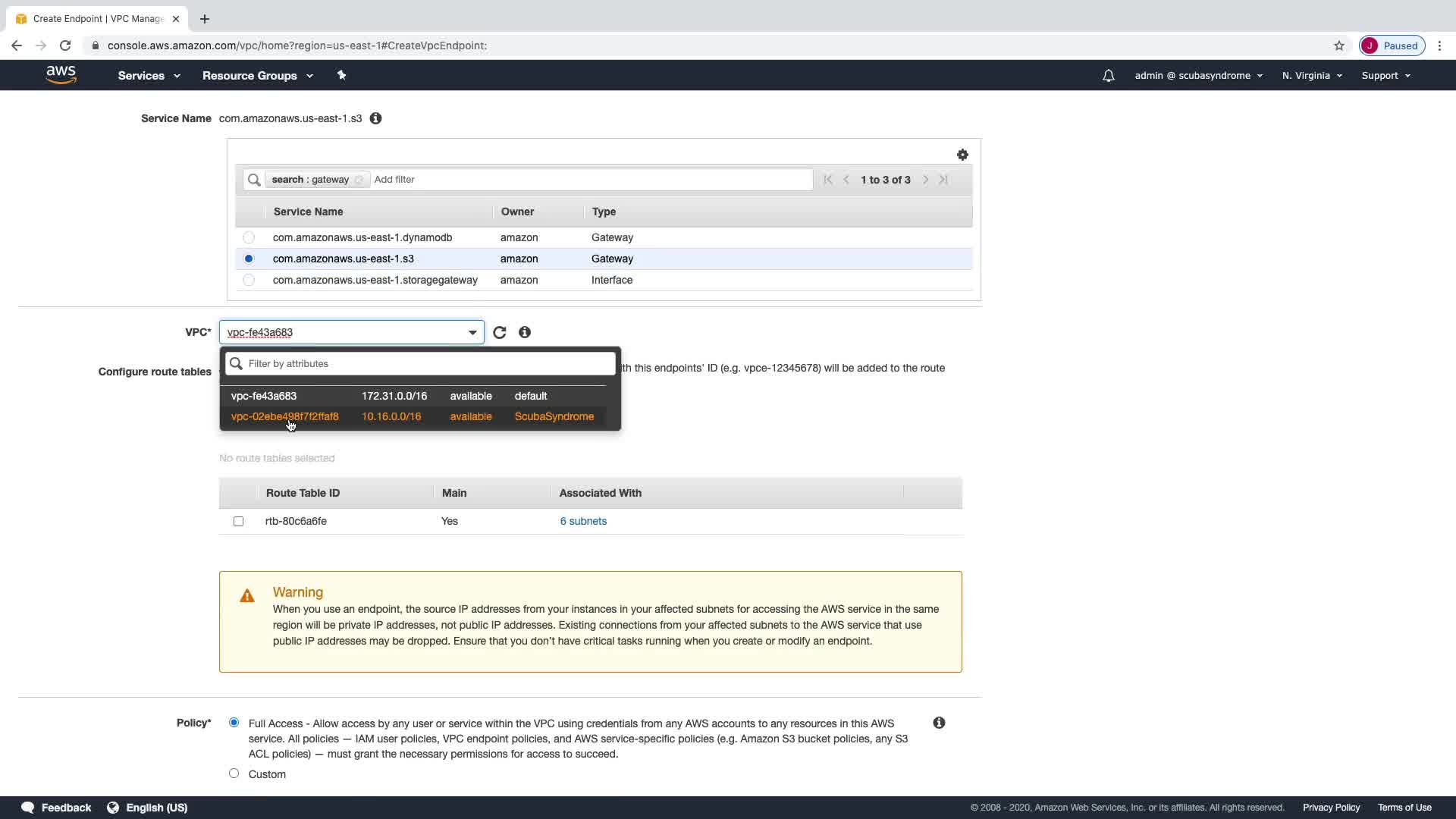
Task: Select the dynamodb service radio button
Action: tap(249, 237)
